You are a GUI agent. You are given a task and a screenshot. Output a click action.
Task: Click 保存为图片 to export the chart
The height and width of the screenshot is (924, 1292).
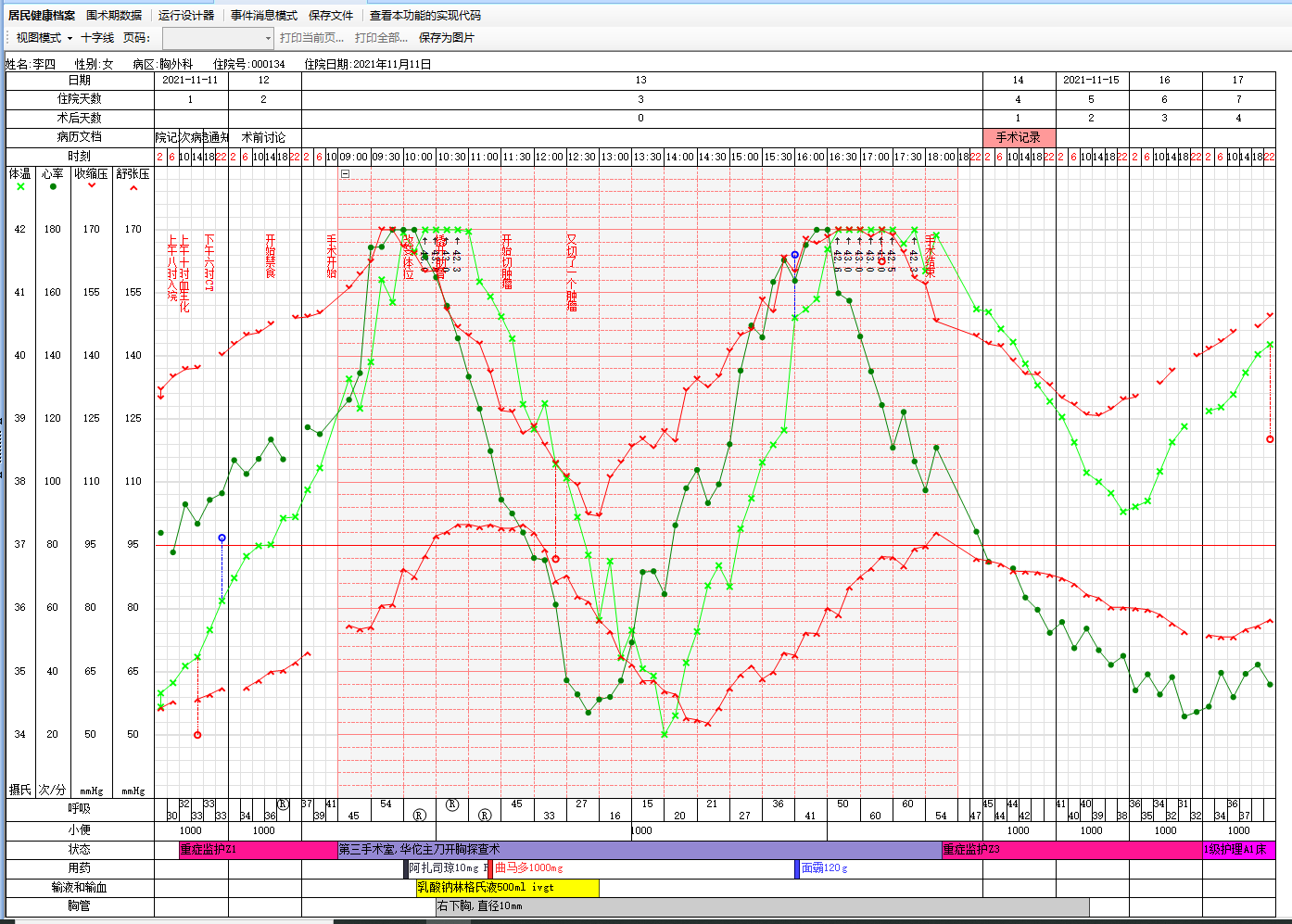(x=447, y=38)
